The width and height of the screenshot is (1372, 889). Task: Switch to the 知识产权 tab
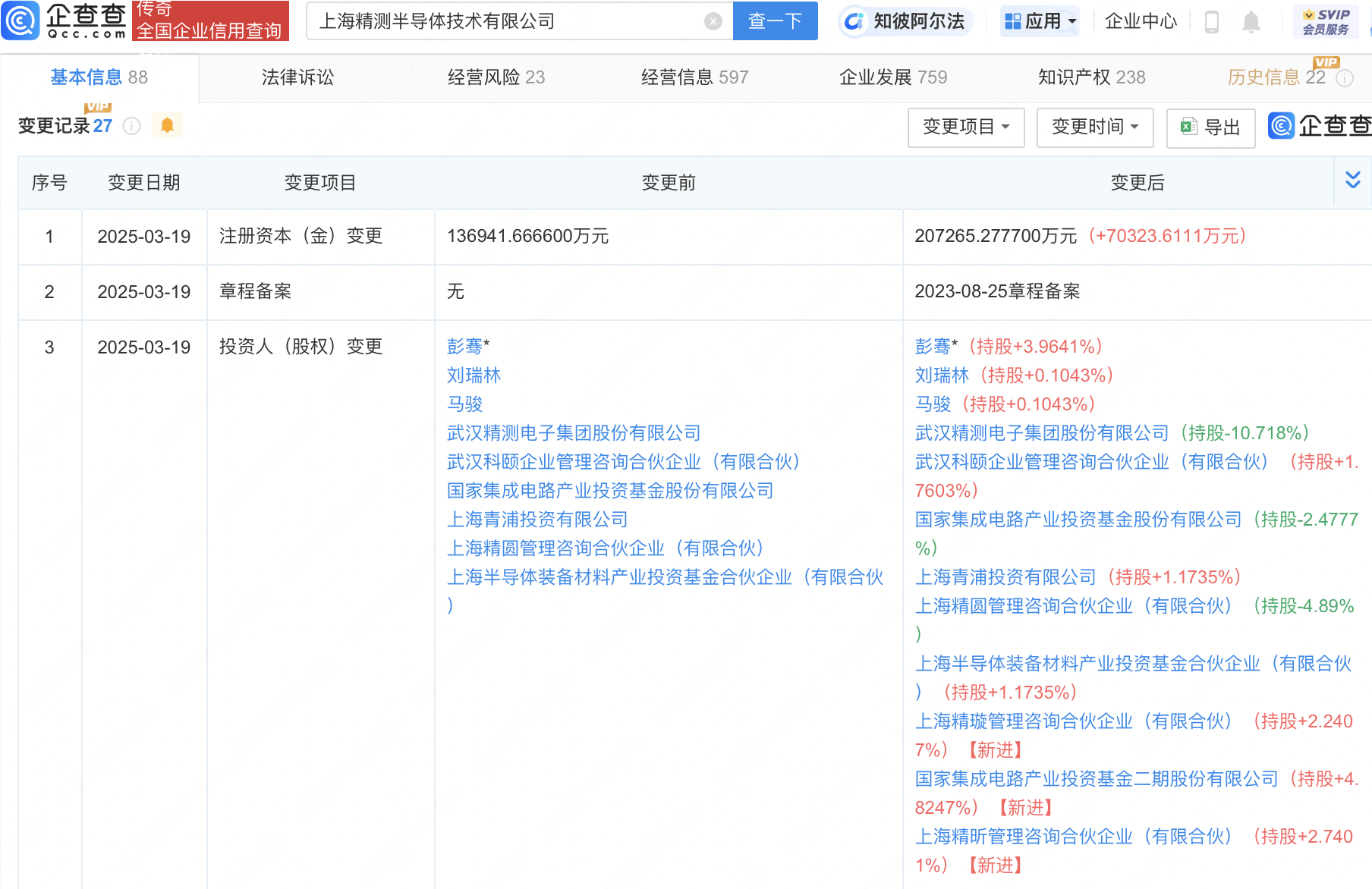[x=1091, y=77]
